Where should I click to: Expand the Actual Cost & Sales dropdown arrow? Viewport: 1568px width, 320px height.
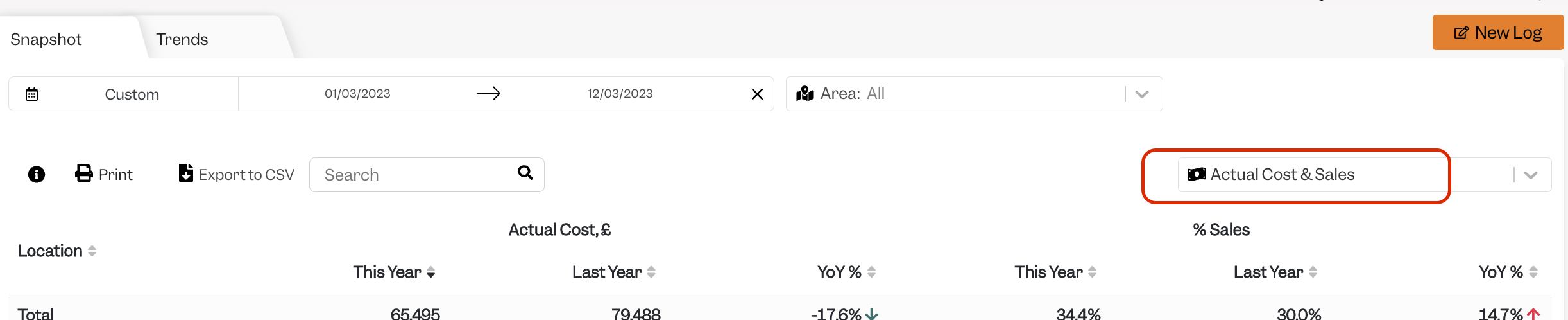point(1531,175)
